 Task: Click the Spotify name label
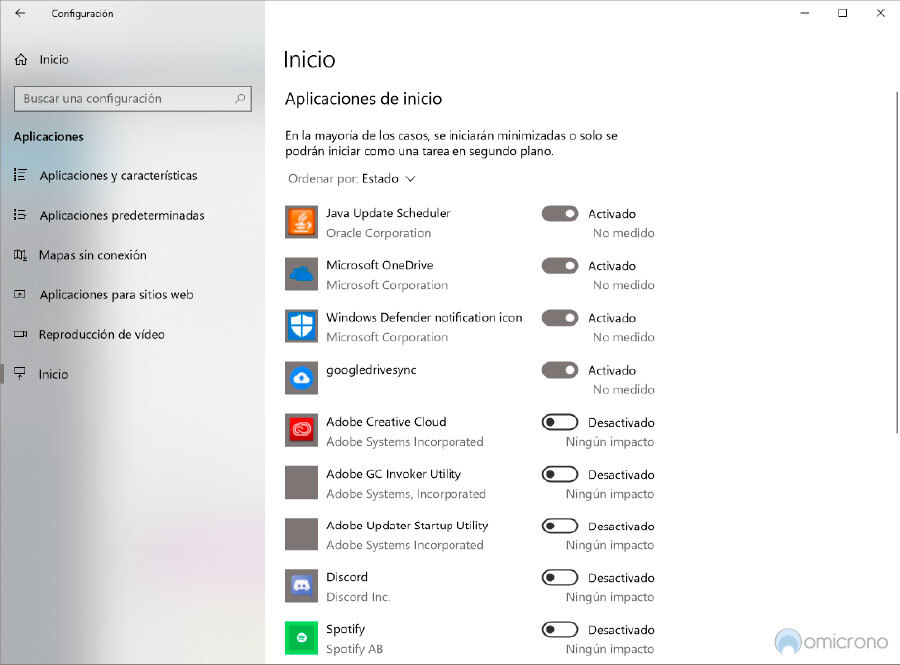pyautogui.click(x=345, y=629)
